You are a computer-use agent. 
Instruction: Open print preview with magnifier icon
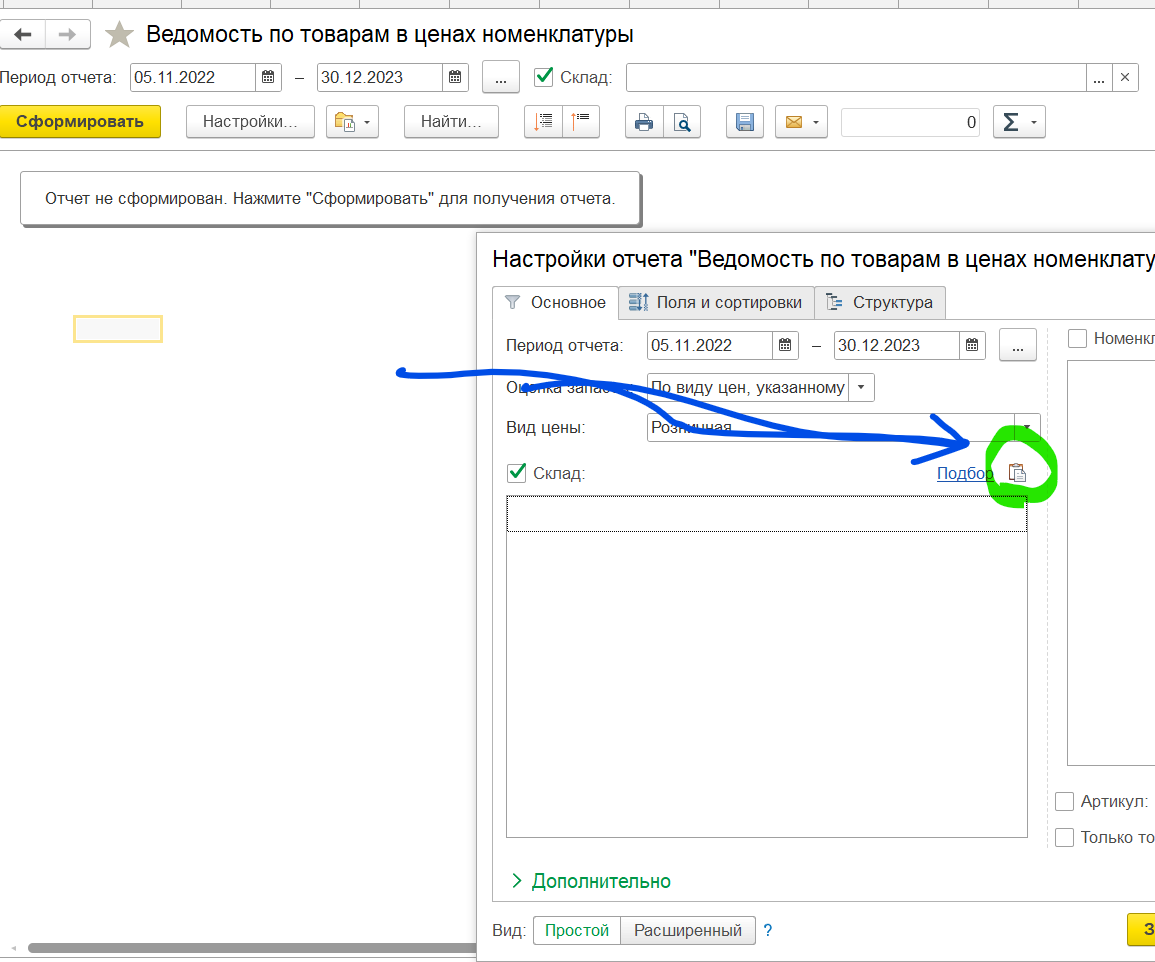681,122
